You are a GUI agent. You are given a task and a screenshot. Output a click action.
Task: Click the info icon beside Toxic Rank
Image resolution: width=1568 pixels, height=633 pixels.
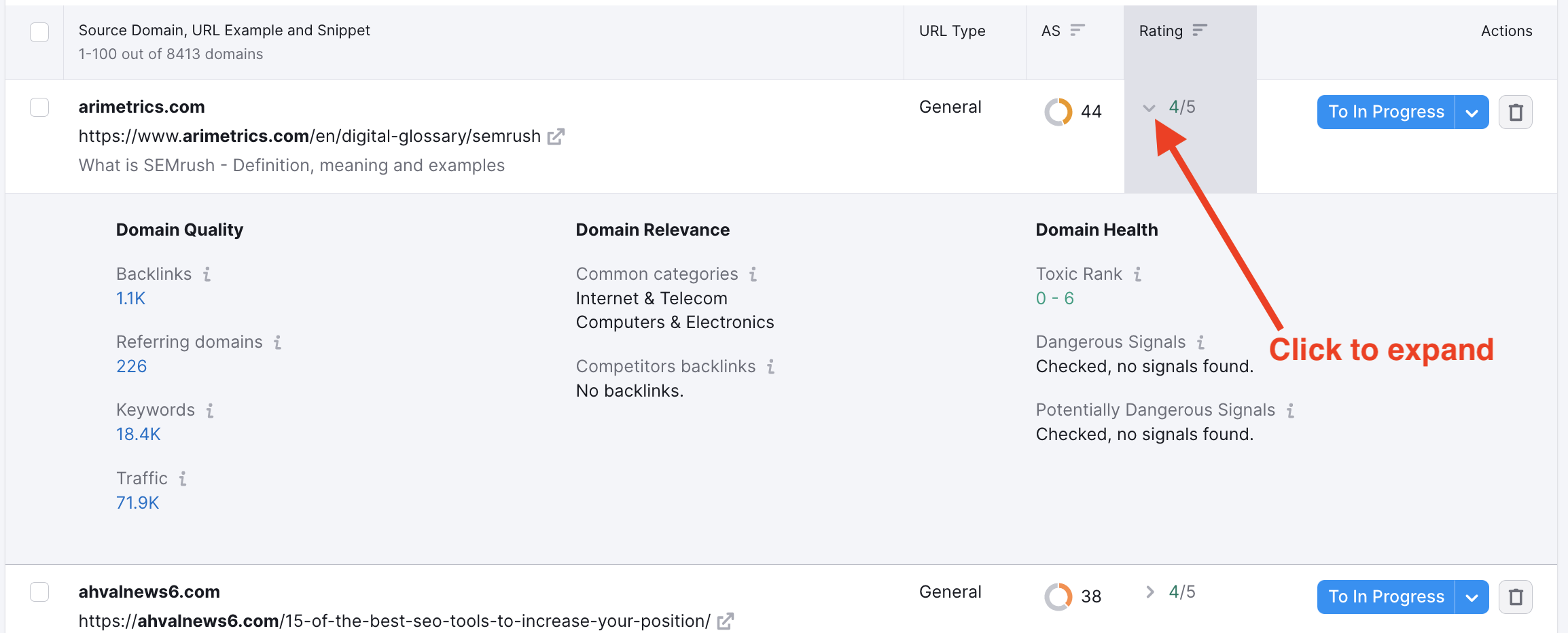pyautogui.click(x=1137, y=274)
